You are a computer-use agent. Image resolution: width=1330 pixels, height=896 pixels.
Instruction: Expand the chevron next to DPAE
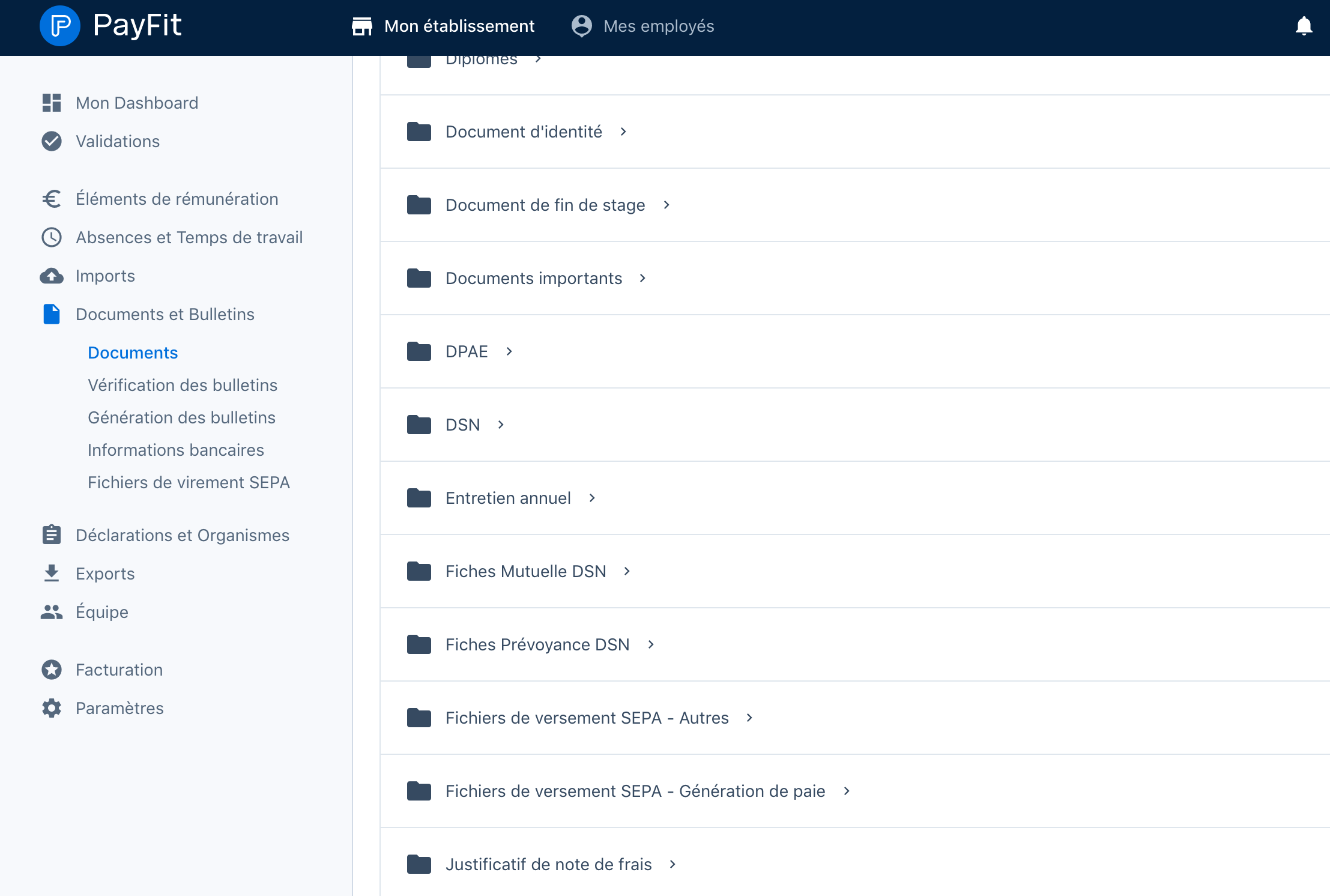(509, 351)
